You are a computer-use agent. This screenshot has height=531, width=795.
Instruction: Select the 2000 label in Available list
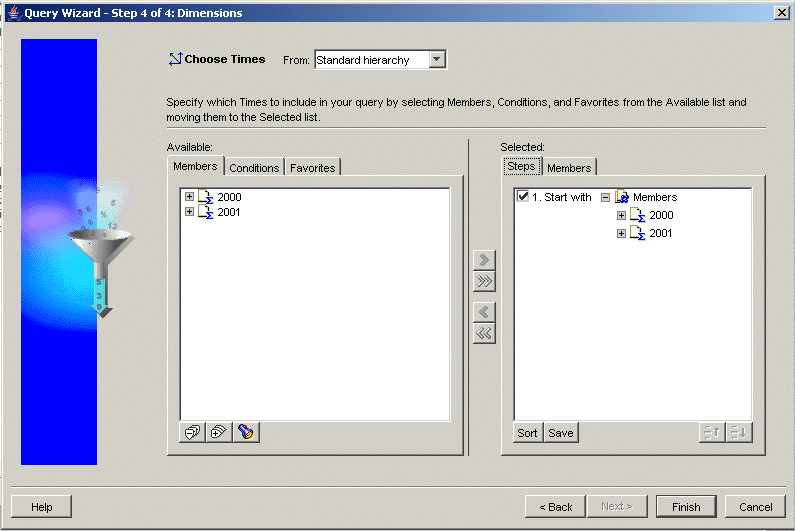click(x=229, y=197)
